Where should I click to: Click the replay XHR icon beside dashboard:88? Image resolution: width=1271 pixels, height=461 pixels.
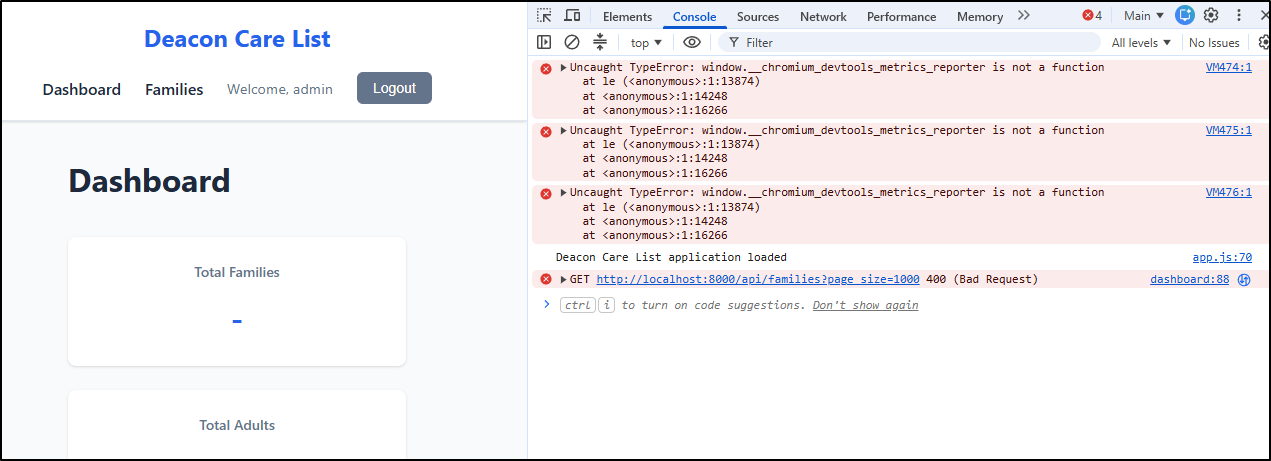click(1244, 280)
